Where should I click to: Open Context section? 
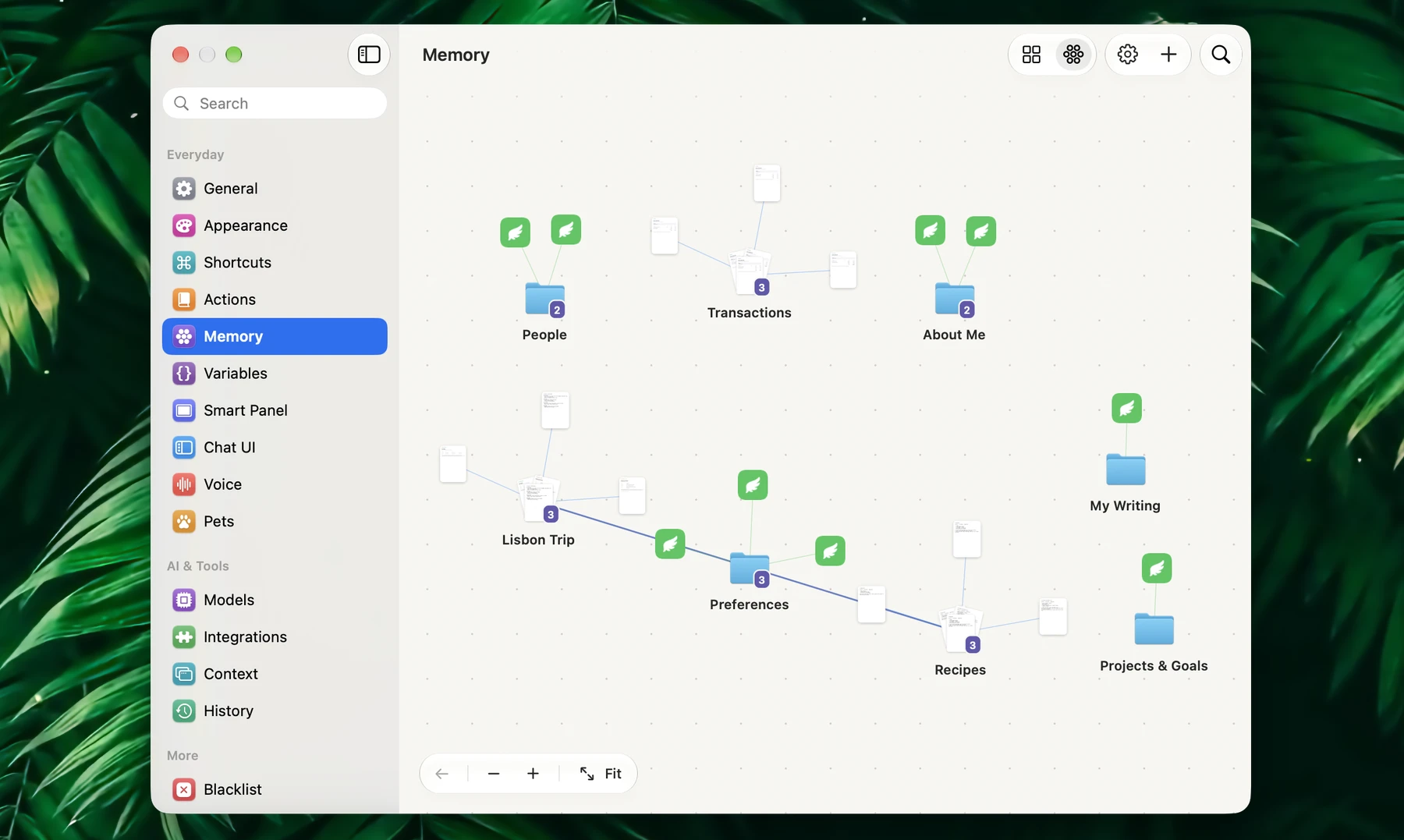tap(275, 674)
